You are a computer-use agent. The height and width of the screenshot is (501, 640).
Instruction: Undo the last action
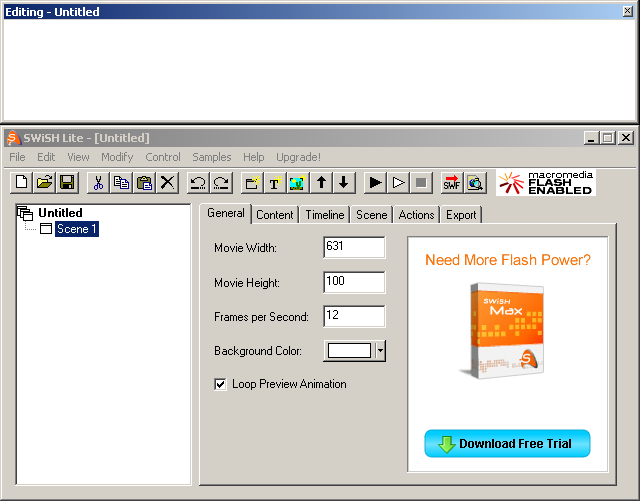[x=198, y=182]
